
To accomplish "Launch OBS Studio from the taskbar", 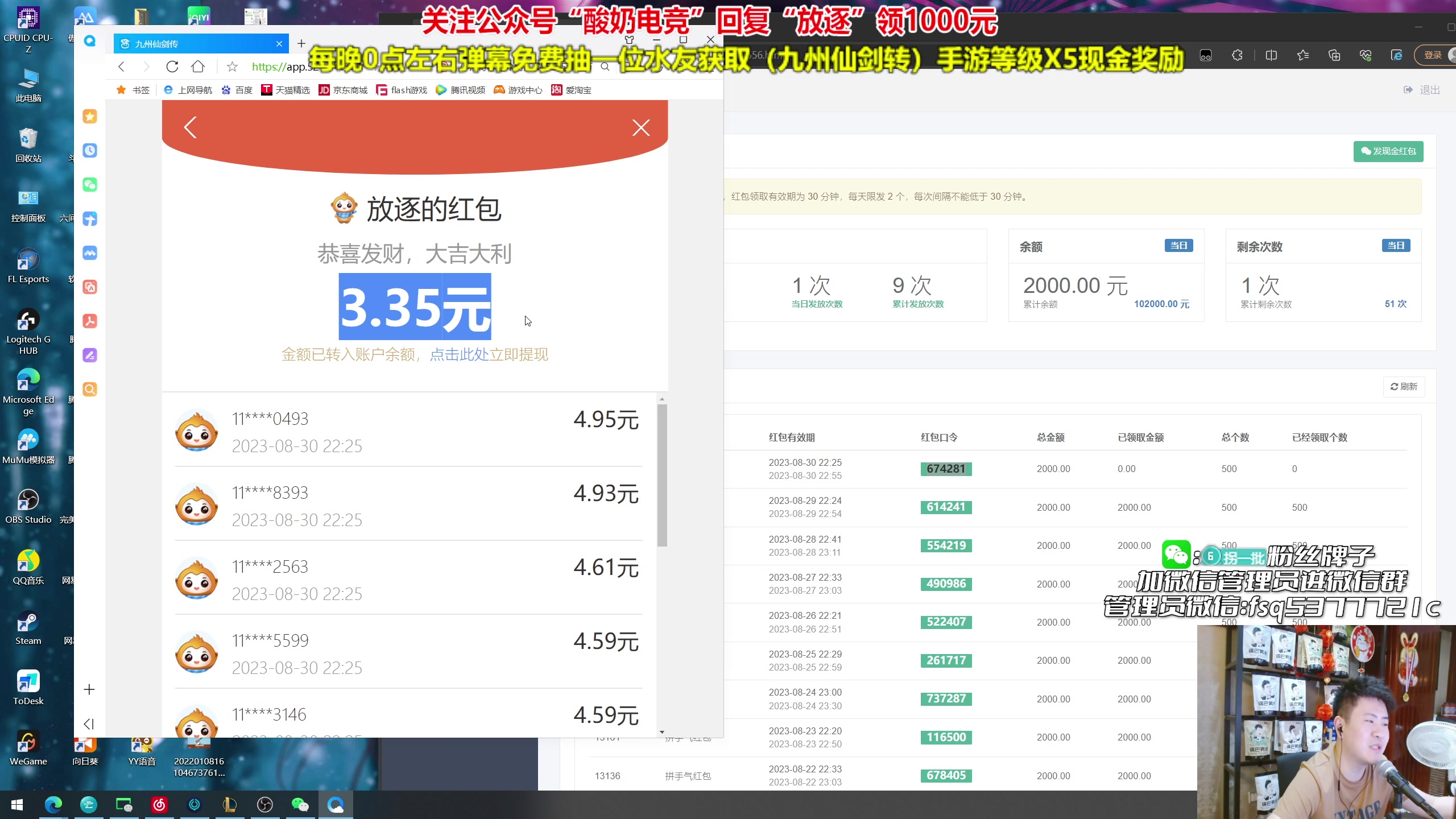I will pos(264,805).
